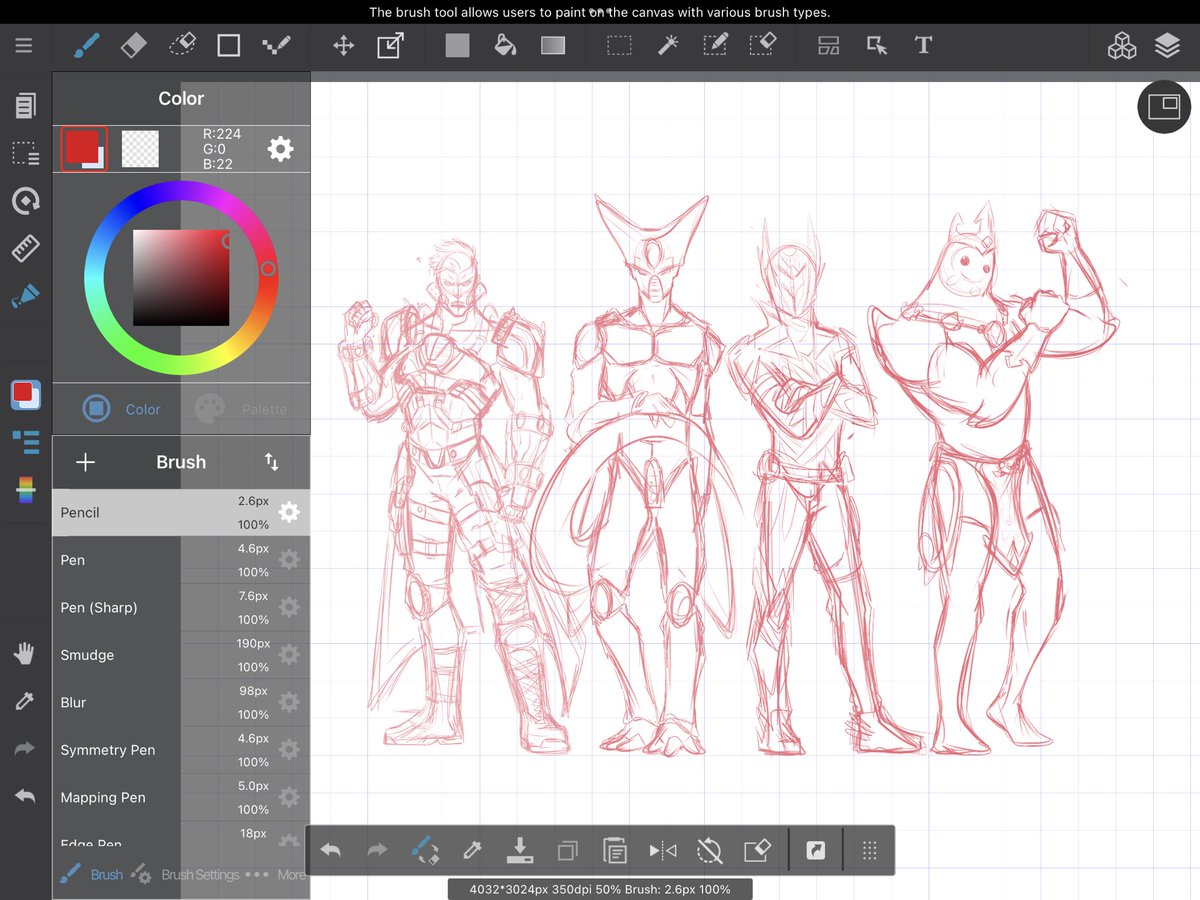Select the rectangular selection tool
The height and width of the screenshot is (900, 1200).
(620, 46)
